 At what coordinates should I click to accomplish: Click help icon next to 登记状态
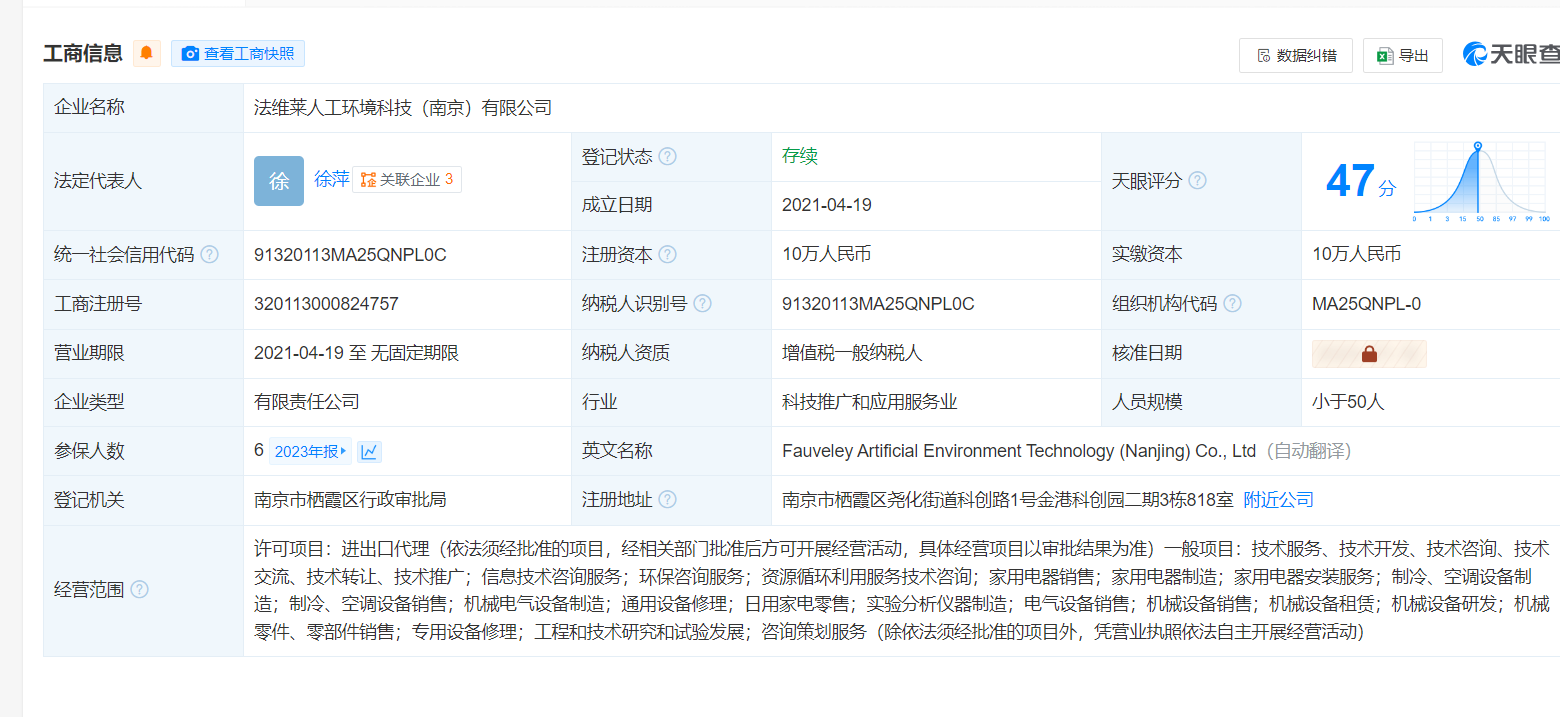[667, 157]
